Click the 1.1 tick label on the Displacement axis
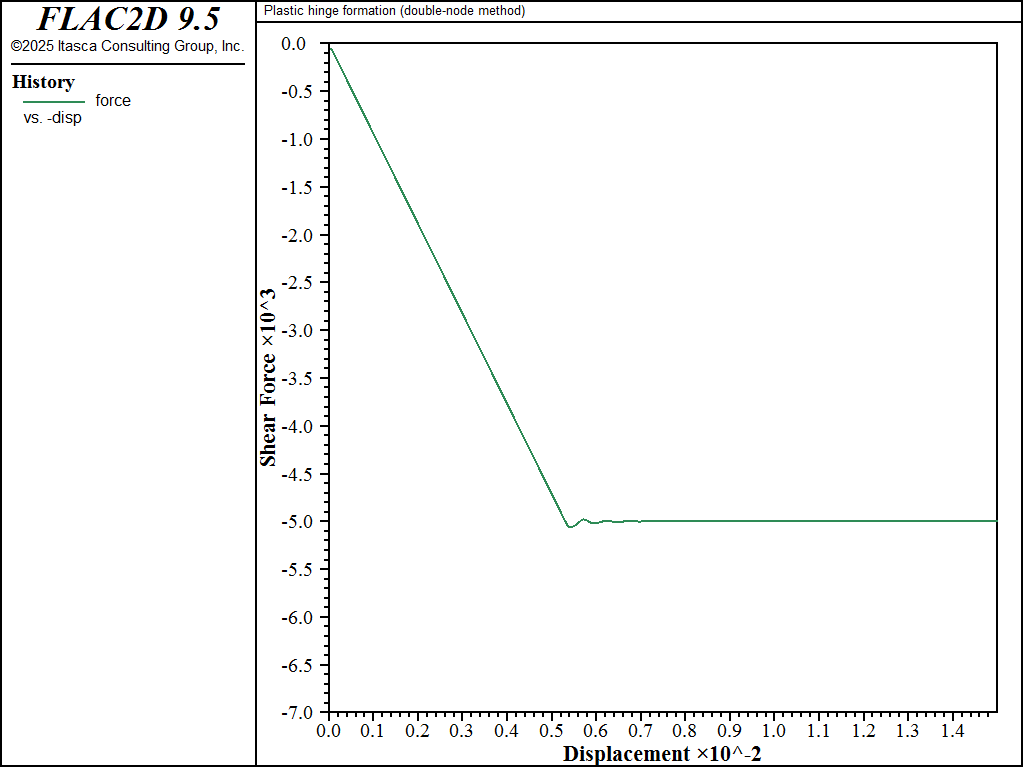 (818, 731)
